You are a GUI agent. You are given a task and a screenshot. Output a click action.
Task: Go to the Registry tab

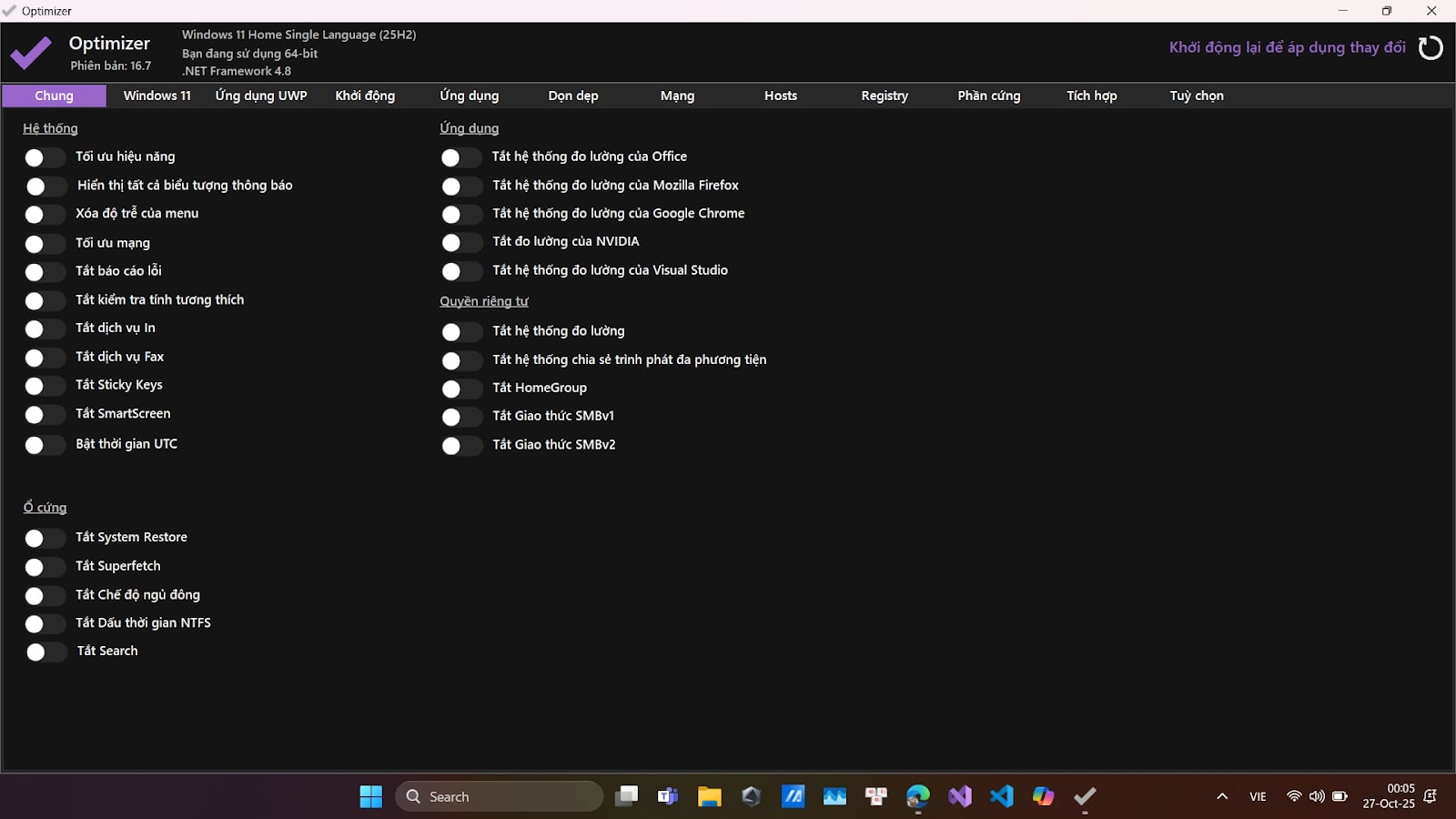(885, 96)
